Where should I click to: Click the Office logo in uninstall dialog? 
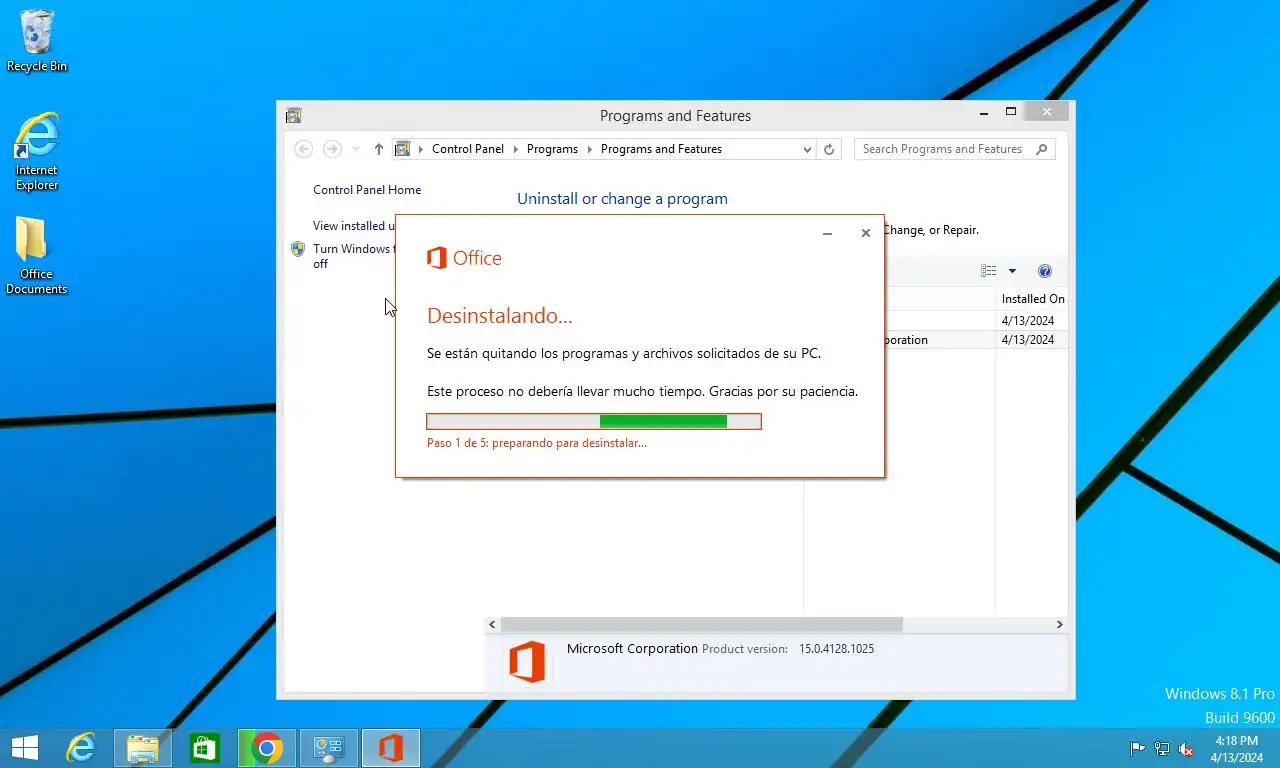(464, 258)
